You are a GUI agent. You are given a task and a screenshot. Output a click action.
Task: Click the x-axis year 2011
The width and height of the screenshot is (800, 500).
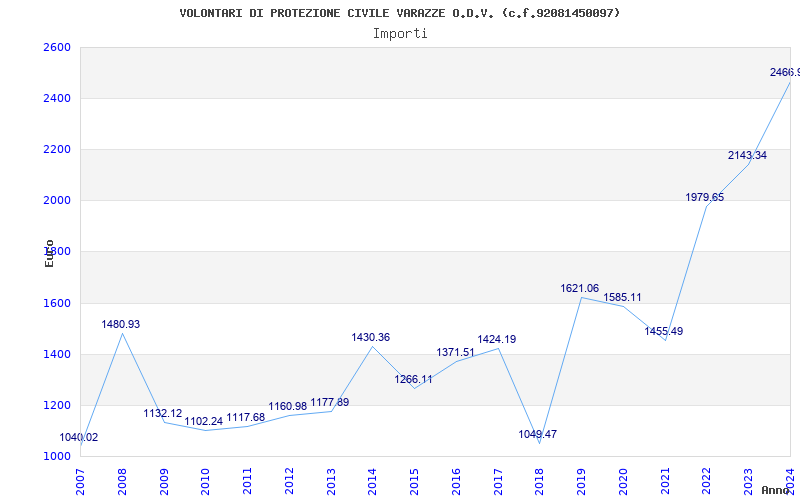coord(247,482)
